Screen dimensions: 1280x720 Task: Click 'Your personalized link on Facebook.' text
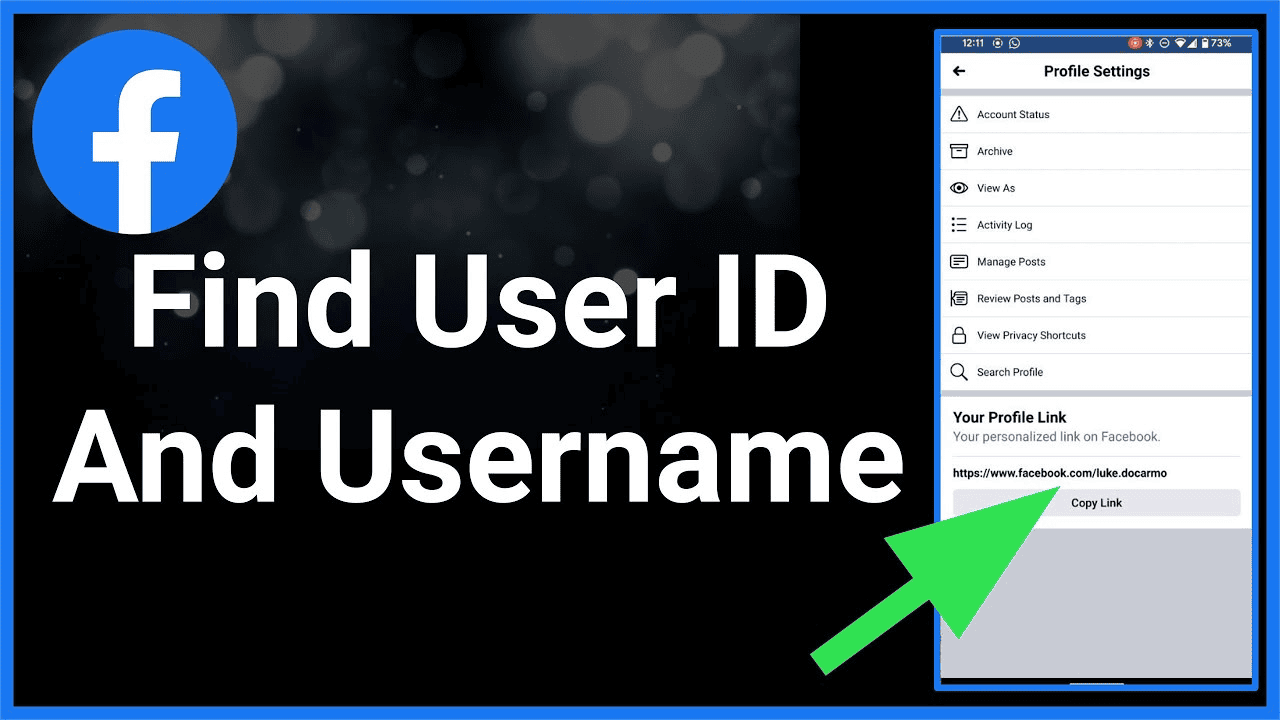click(1057, 437)
